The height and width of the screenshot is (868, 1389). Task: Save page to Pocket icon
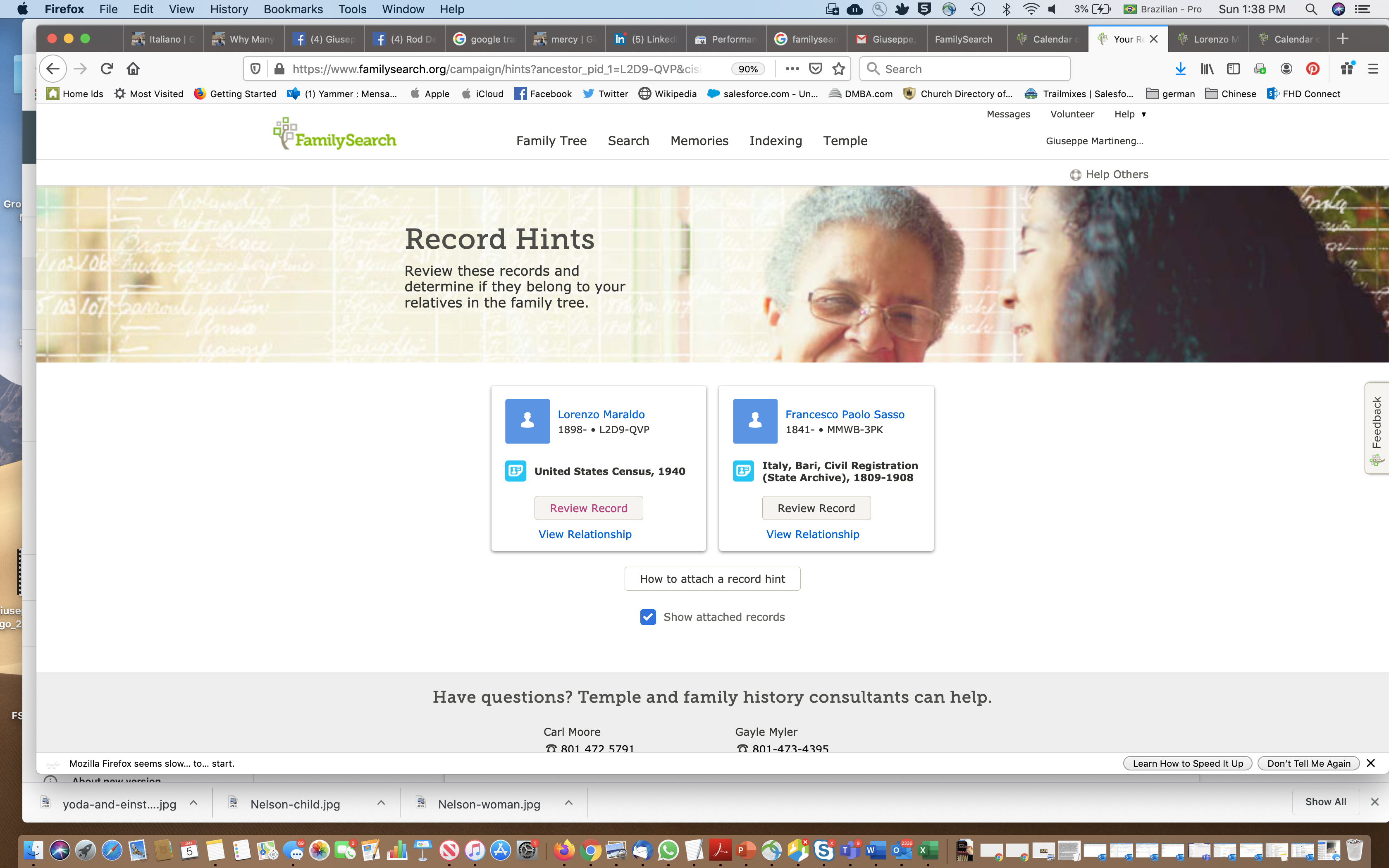pyautogui.click(x=815, y=69)
